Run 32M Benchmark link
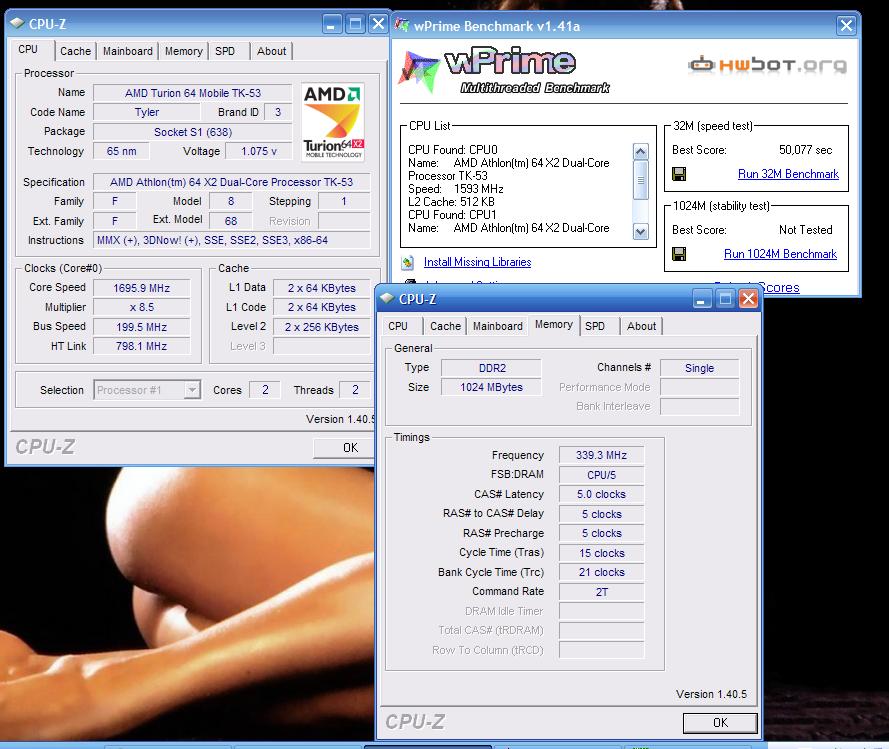The image size is (889, 749). pos(788,174)
